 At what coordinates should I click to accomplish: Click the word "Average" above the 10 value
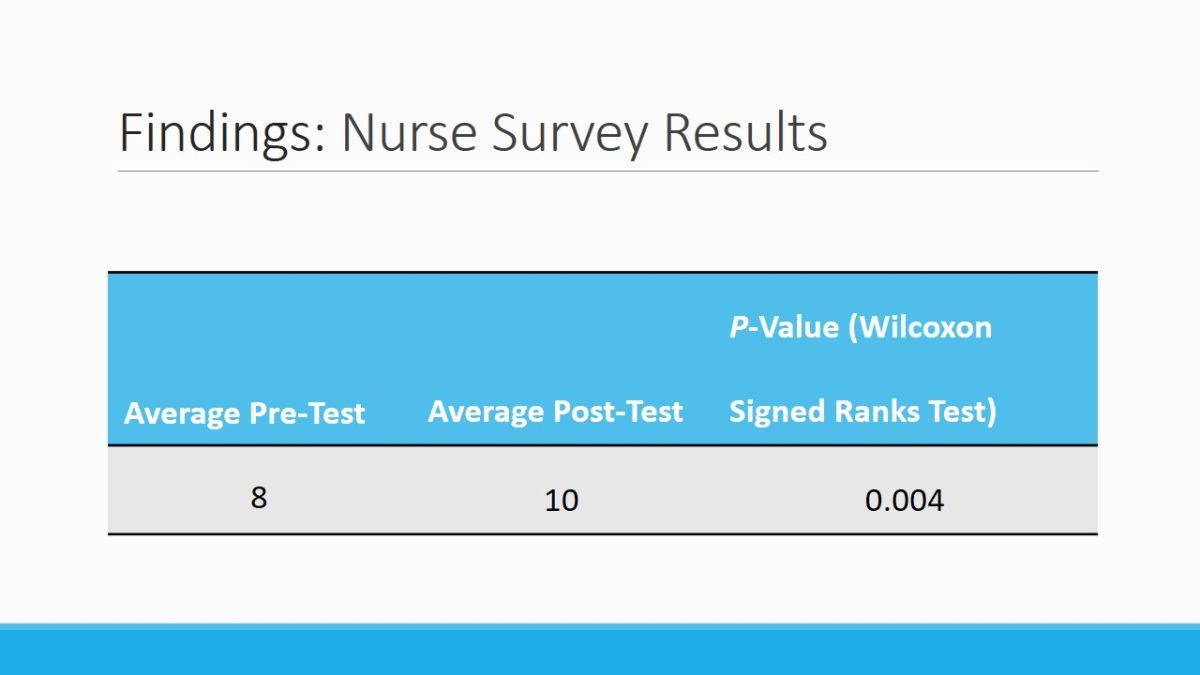click(x=486, y=411)
